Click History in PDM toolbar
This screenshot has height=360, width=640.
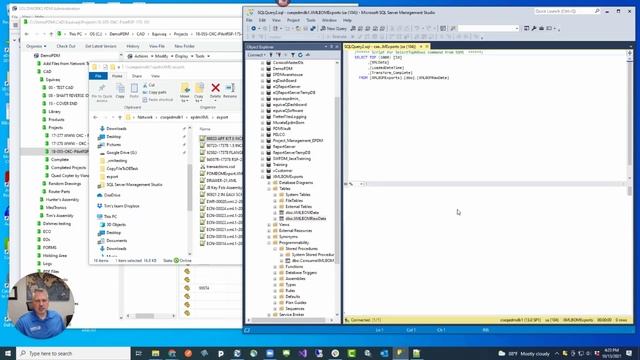pyautogui.click(x=133, y=46)
